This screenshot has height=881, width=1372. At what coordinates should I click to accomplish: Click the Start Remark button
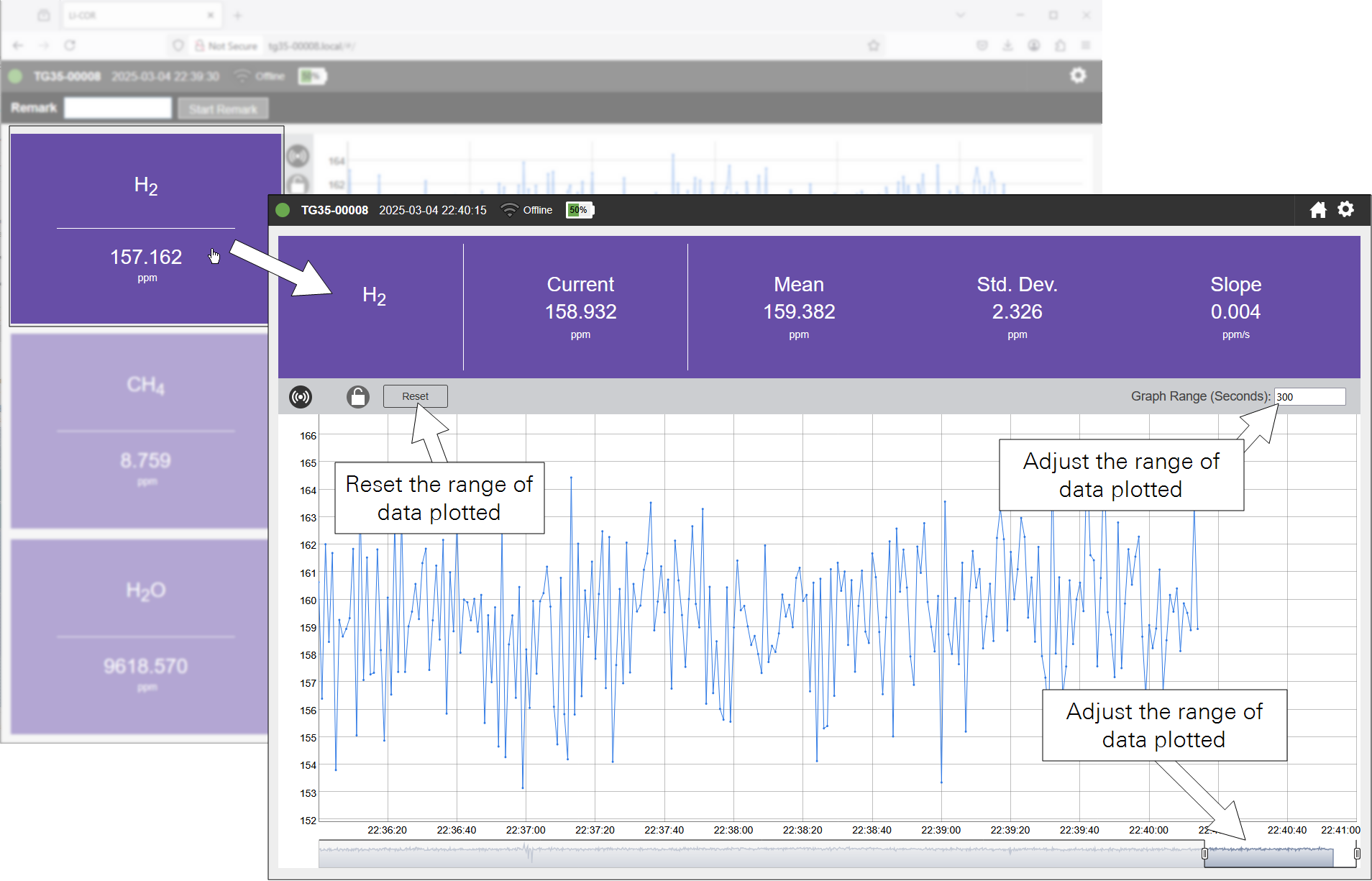click(223, 109)
